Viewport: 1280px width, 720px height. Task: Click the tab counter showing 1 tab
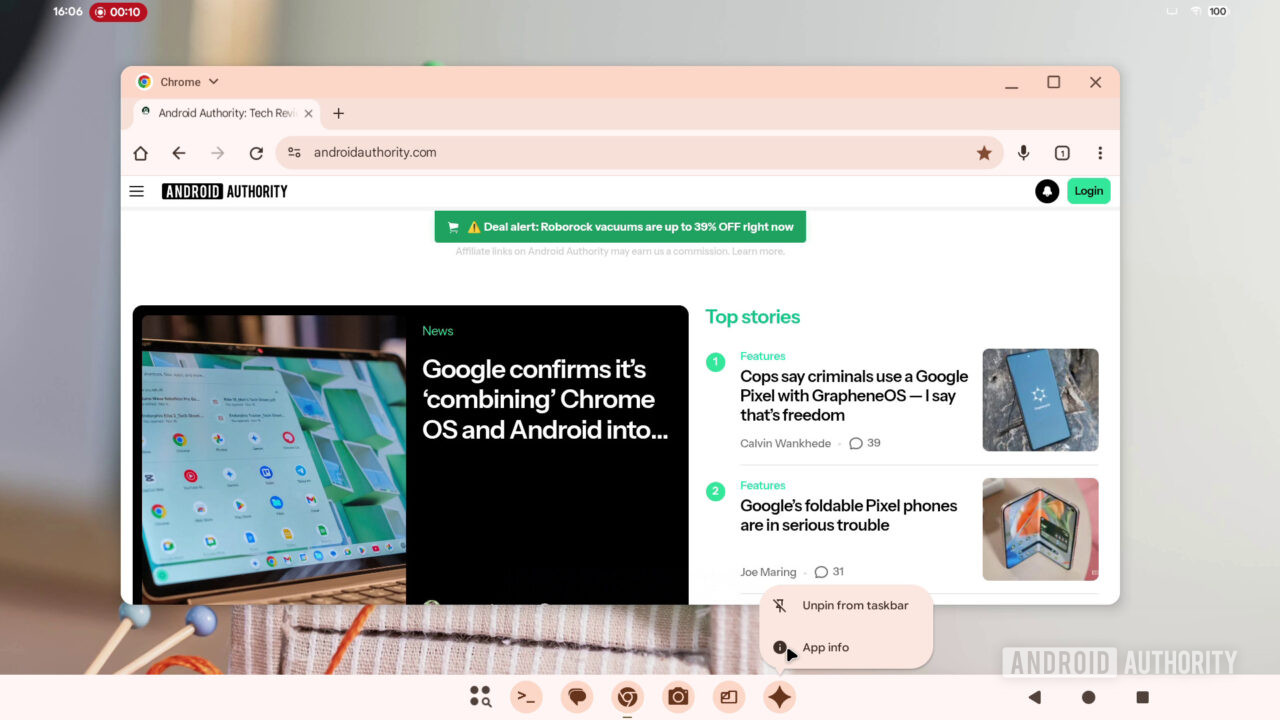click(1062, 152)
